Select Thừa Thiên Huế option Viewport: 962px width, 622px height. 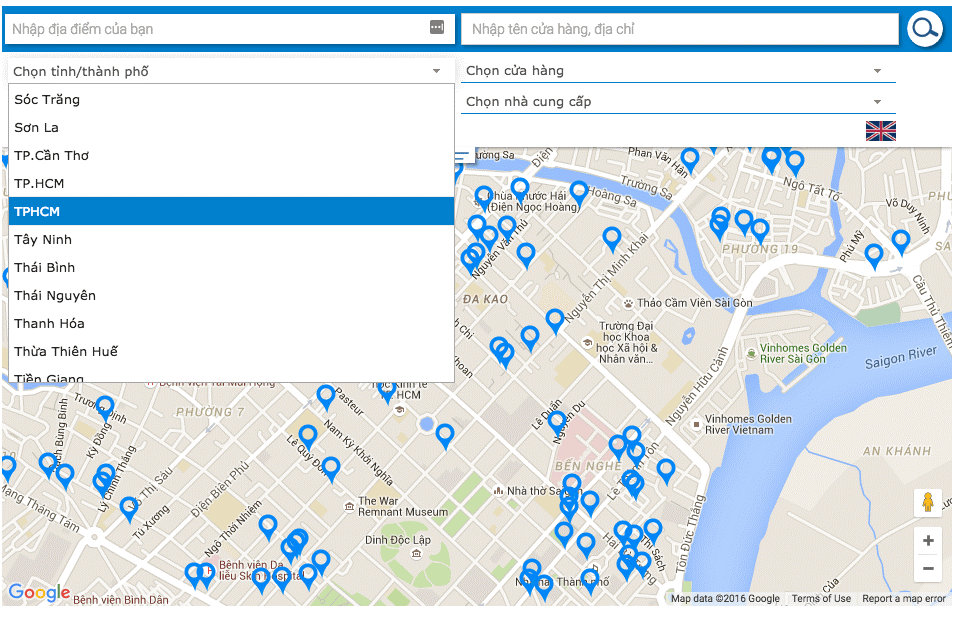click(x=231, y=351)
